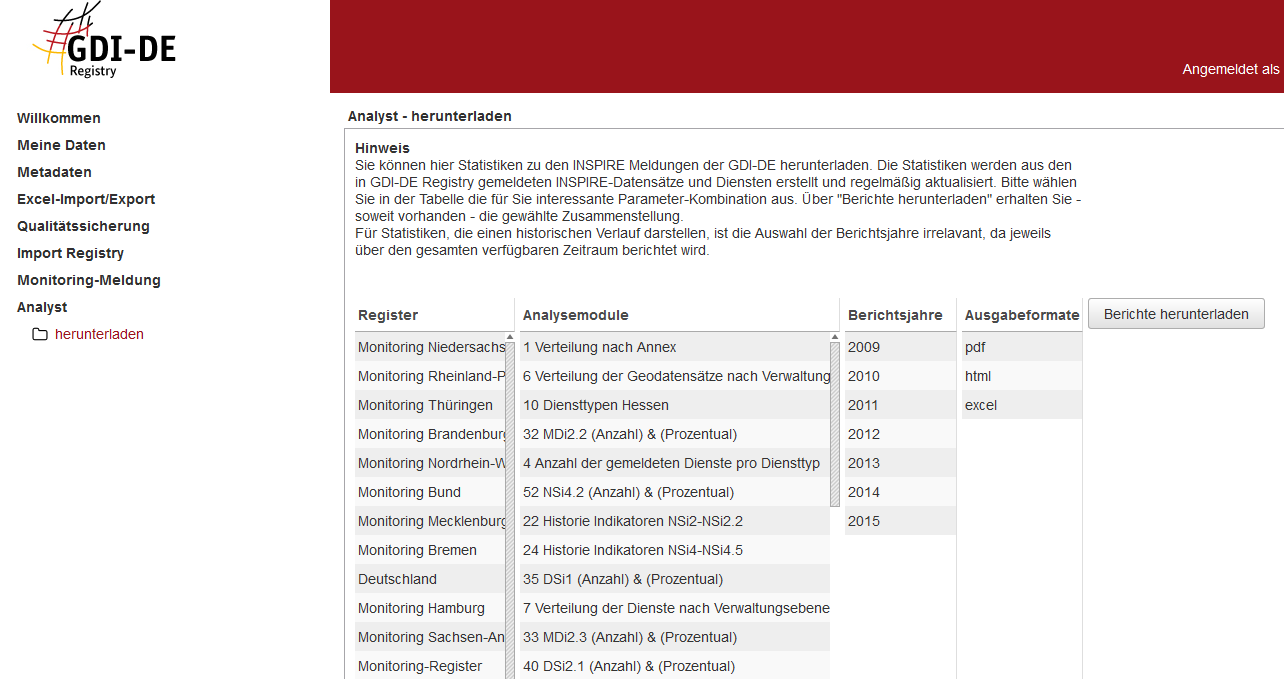Image resolution: width=1284 pixels, height=679 pixels.
Task: Open Meine Daten in the sidebar
Action: pos(61,145)
